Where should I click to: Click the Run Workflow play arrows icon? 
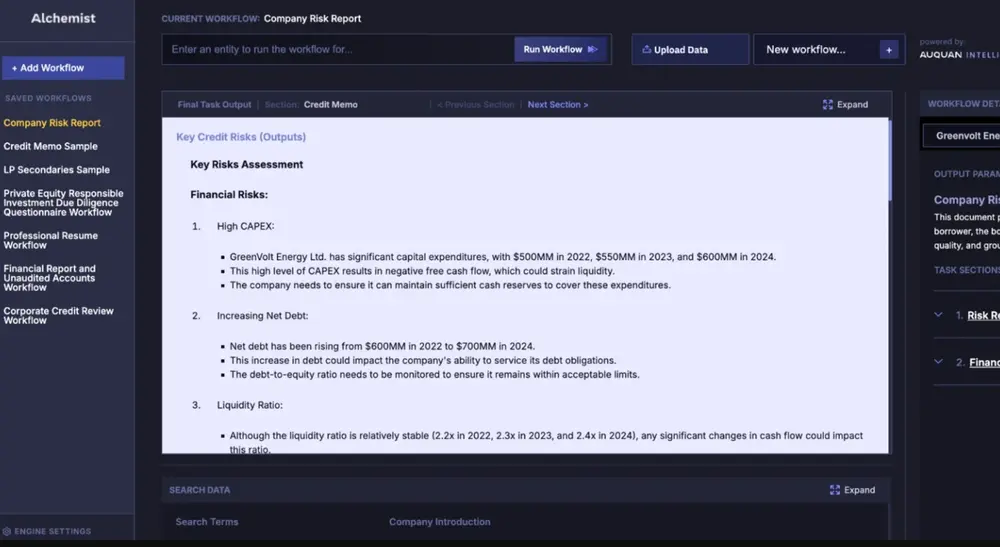[593, 49]
